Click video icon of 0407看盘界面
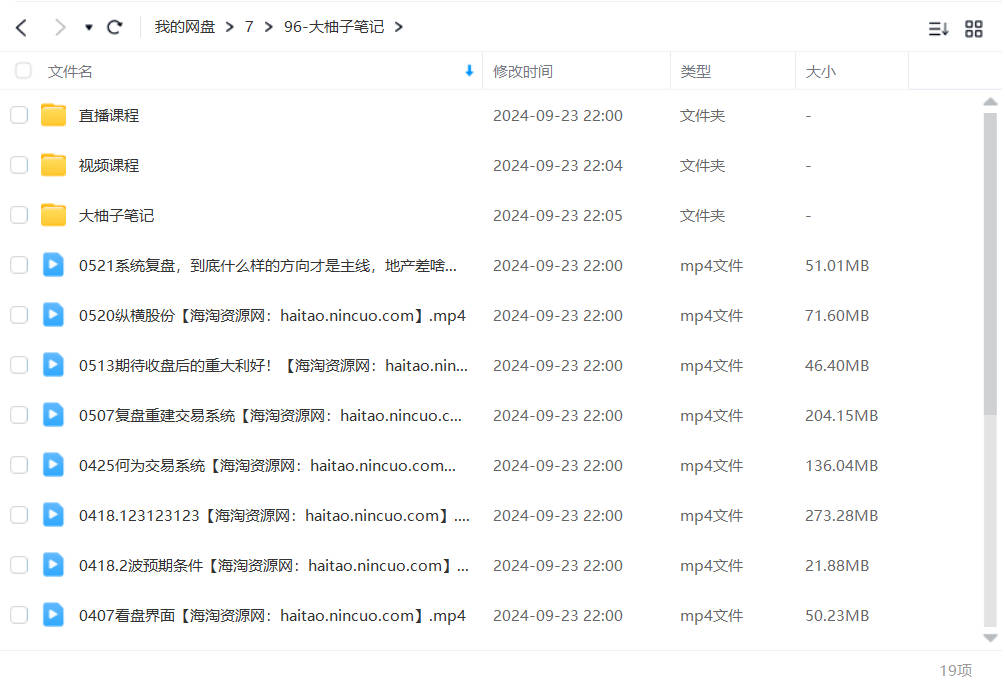This screenshot has width=1005, height=683. [x=53, y=614]
